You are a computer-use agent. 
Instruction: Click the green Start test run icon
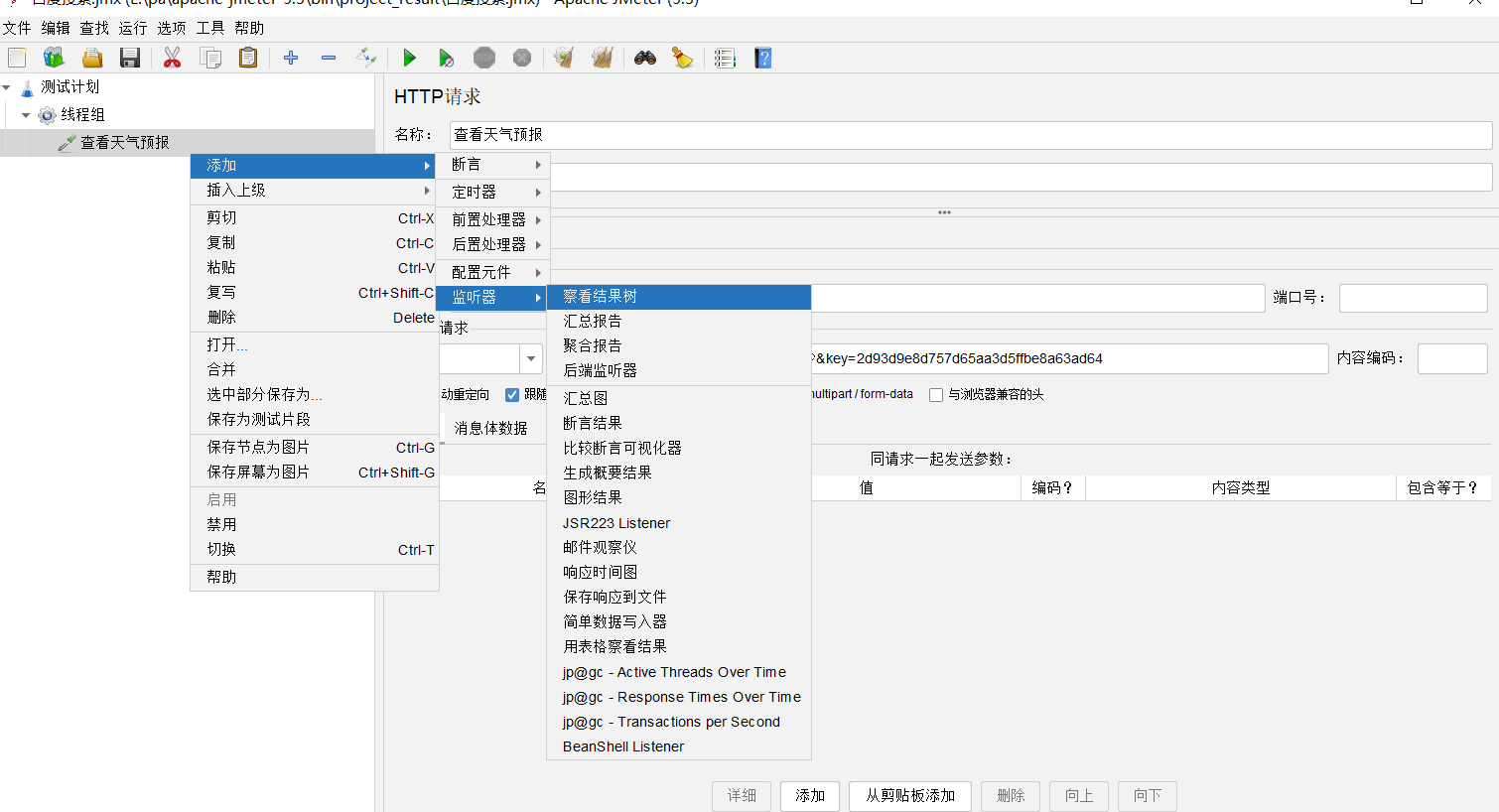click(409, 59)
